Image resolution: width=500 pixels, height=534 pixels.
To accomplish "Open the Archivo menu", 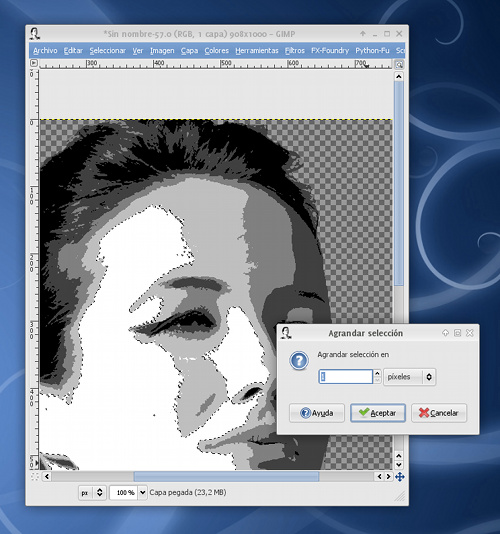I will [45, 51].
